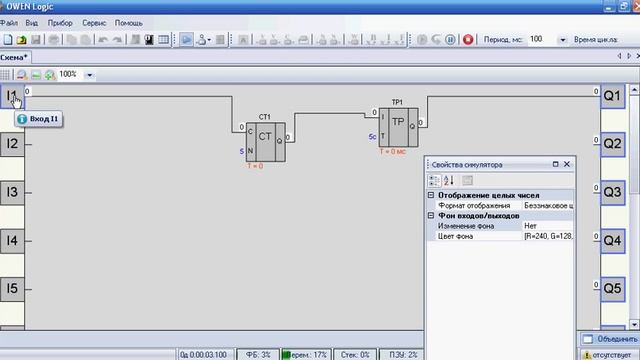Click the floppy disk Save icon
Screen dimensions: 640x360
(x=36, y=40)
